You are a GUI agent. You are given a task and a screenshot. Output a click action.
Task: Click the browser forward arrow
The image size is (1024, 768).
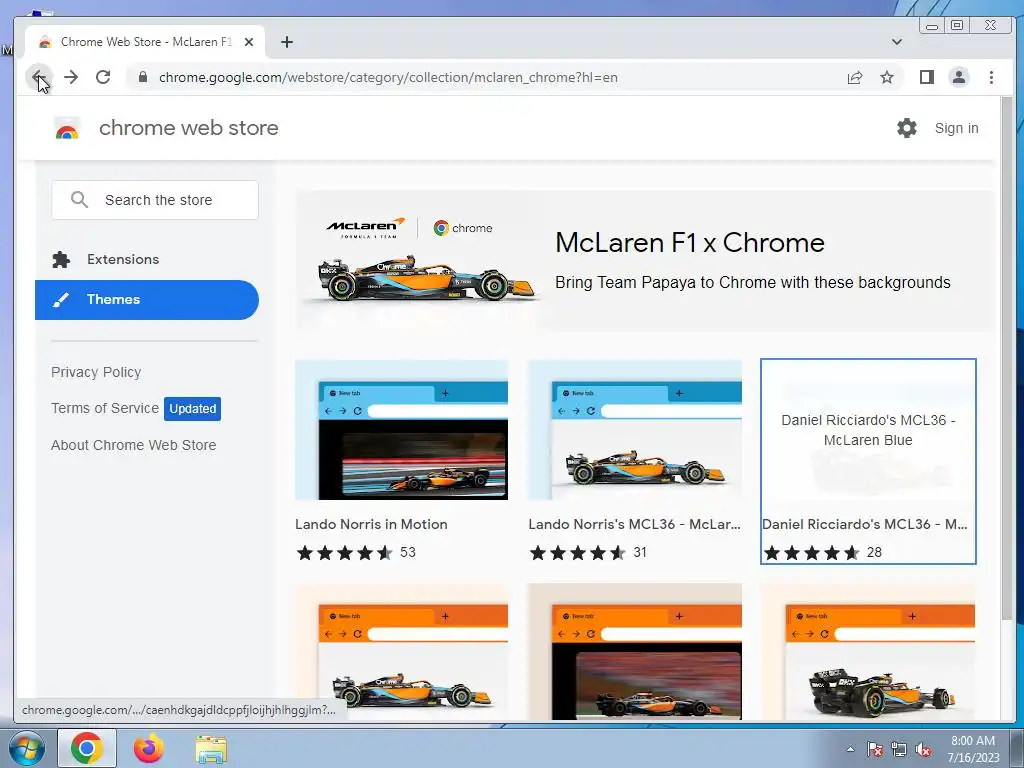click(x=71, y=77)
